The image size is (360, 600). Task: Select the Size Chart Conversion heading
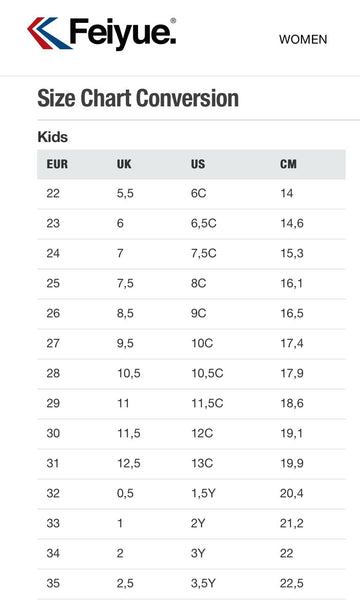pyautogui.click(x=138, y=98)
